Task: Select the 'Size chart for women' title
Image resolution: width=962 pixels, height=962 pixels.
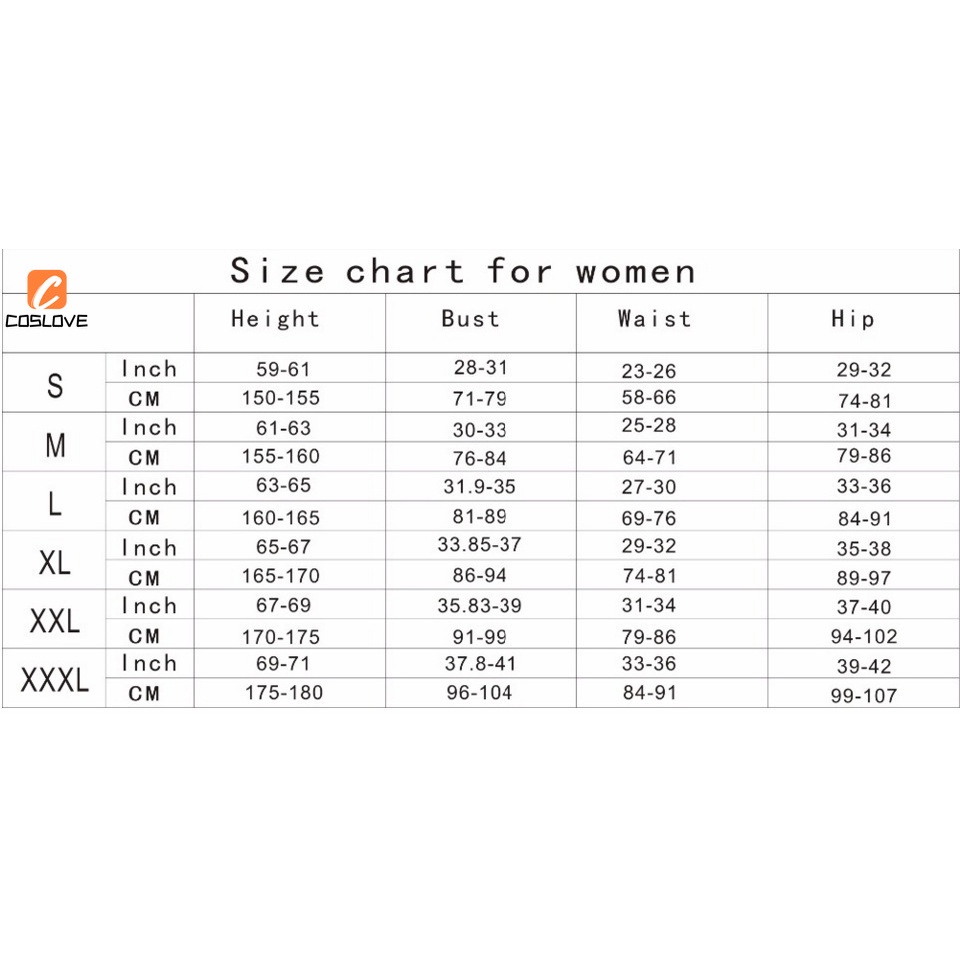Action: (x=462, y=271)
